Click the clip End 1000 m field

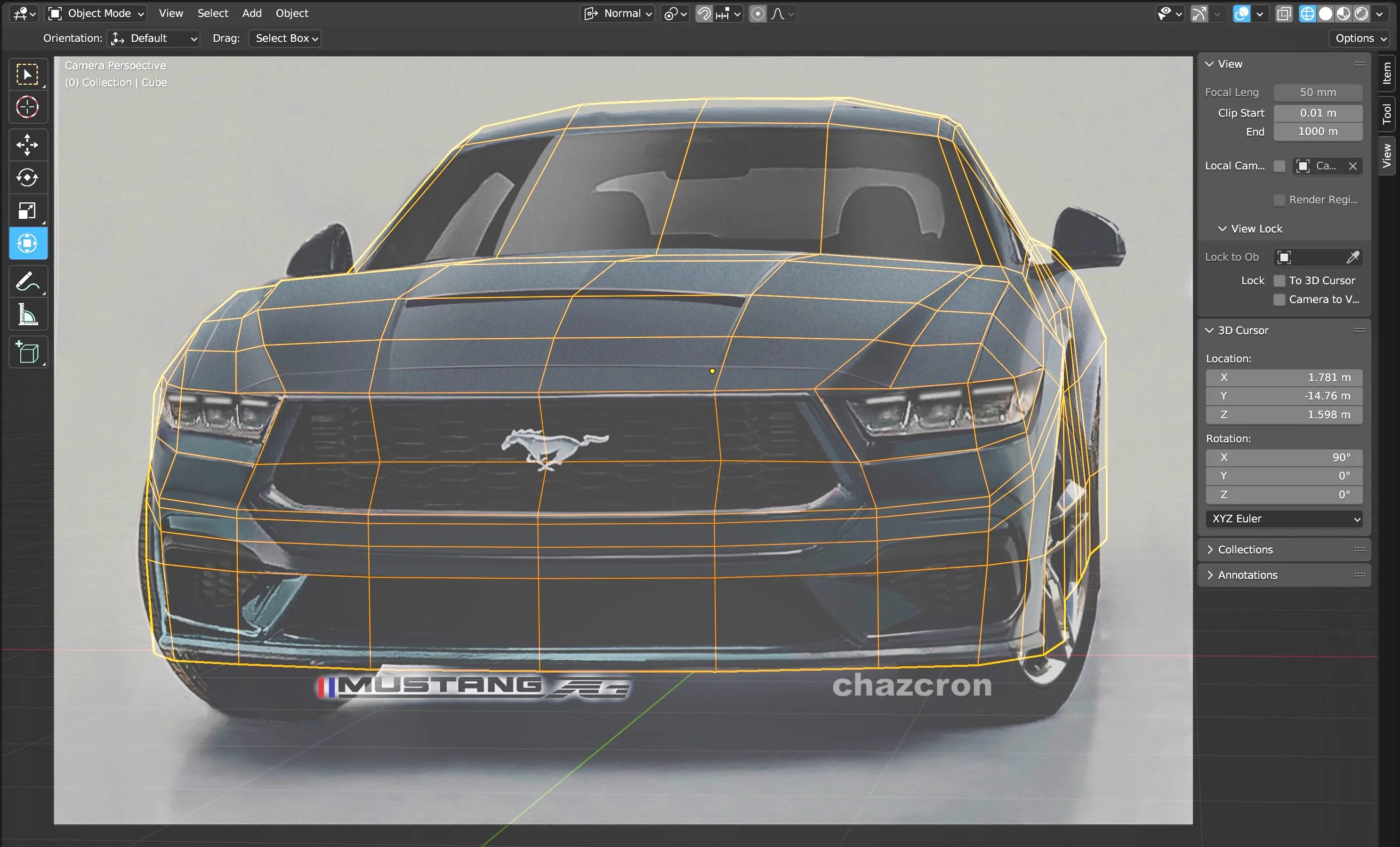(x=1318, y=131)
